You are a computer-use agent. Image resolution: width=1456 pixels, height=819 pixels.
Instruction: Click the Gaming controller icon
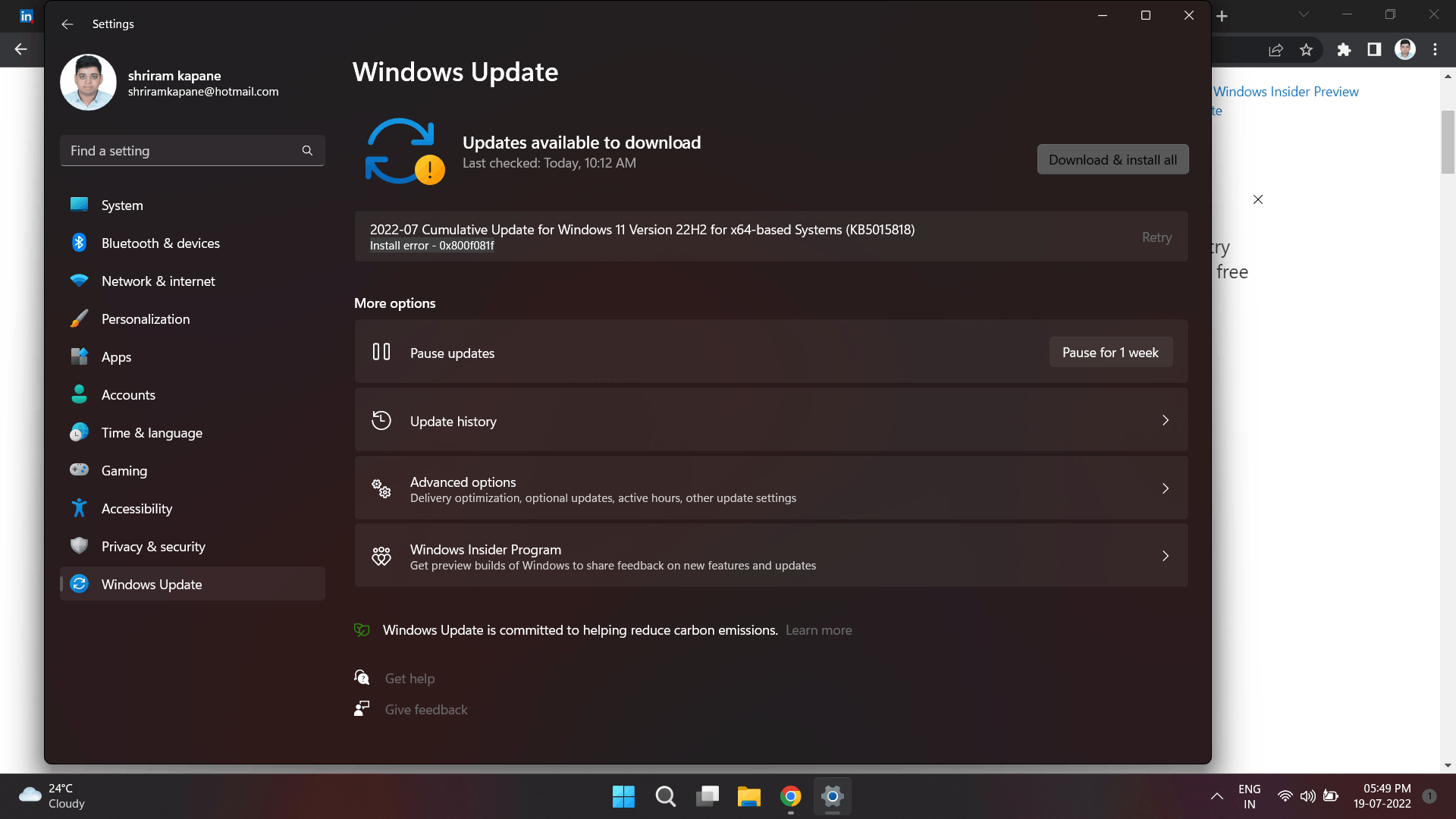pos(79,469)
